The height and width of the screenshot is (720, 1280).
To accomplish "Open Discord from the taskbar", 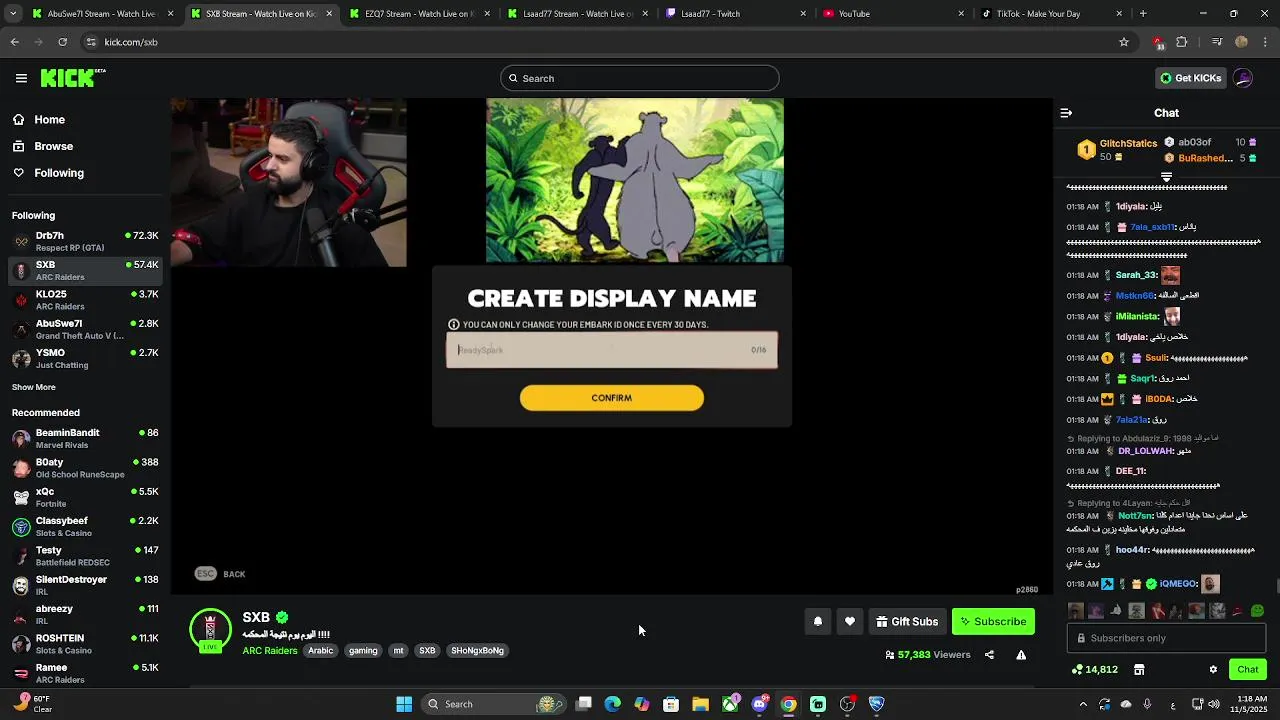I will (x=759, y=704).
